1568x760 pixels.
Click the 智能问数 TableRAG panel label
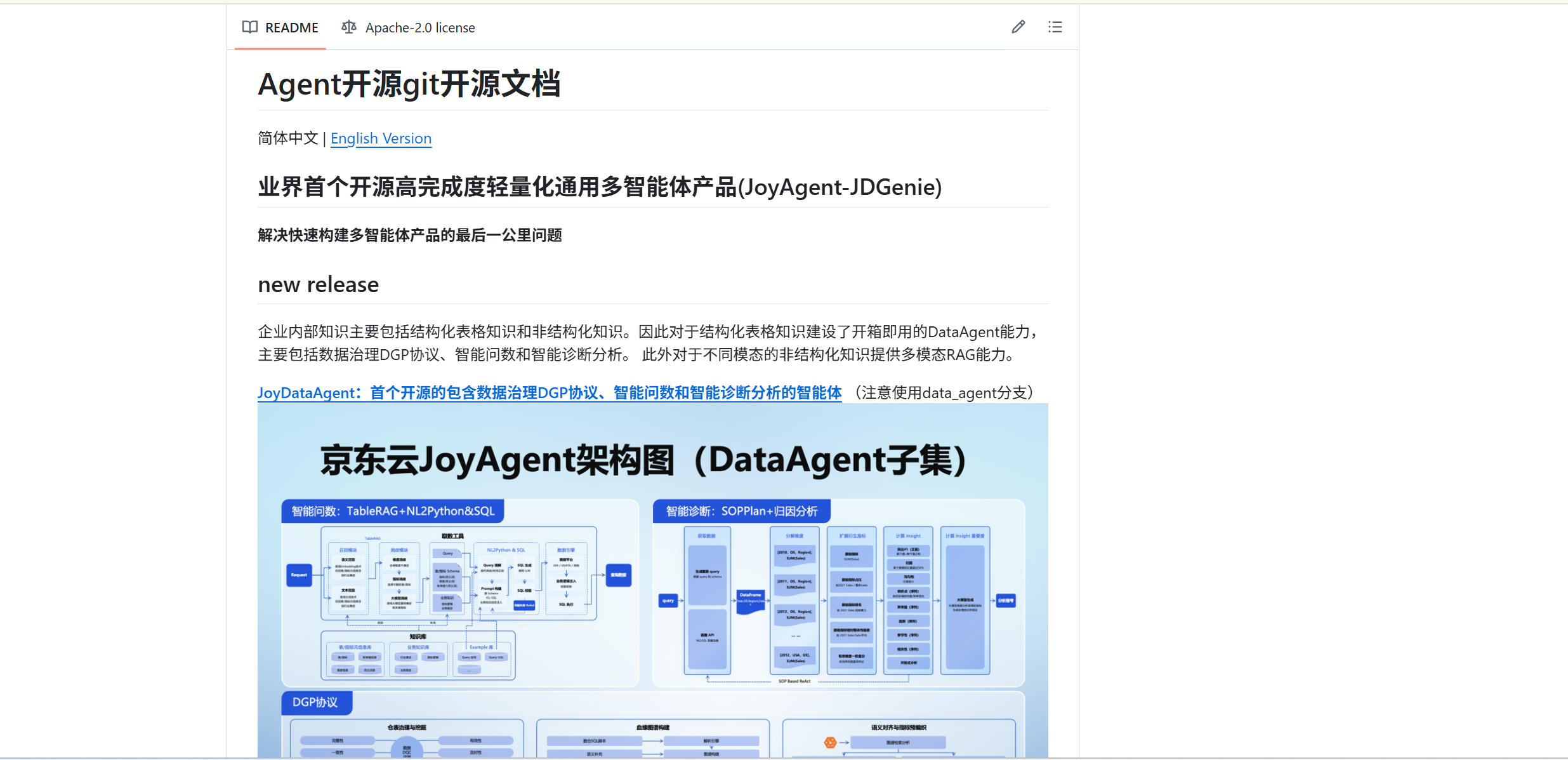point(393,511)
